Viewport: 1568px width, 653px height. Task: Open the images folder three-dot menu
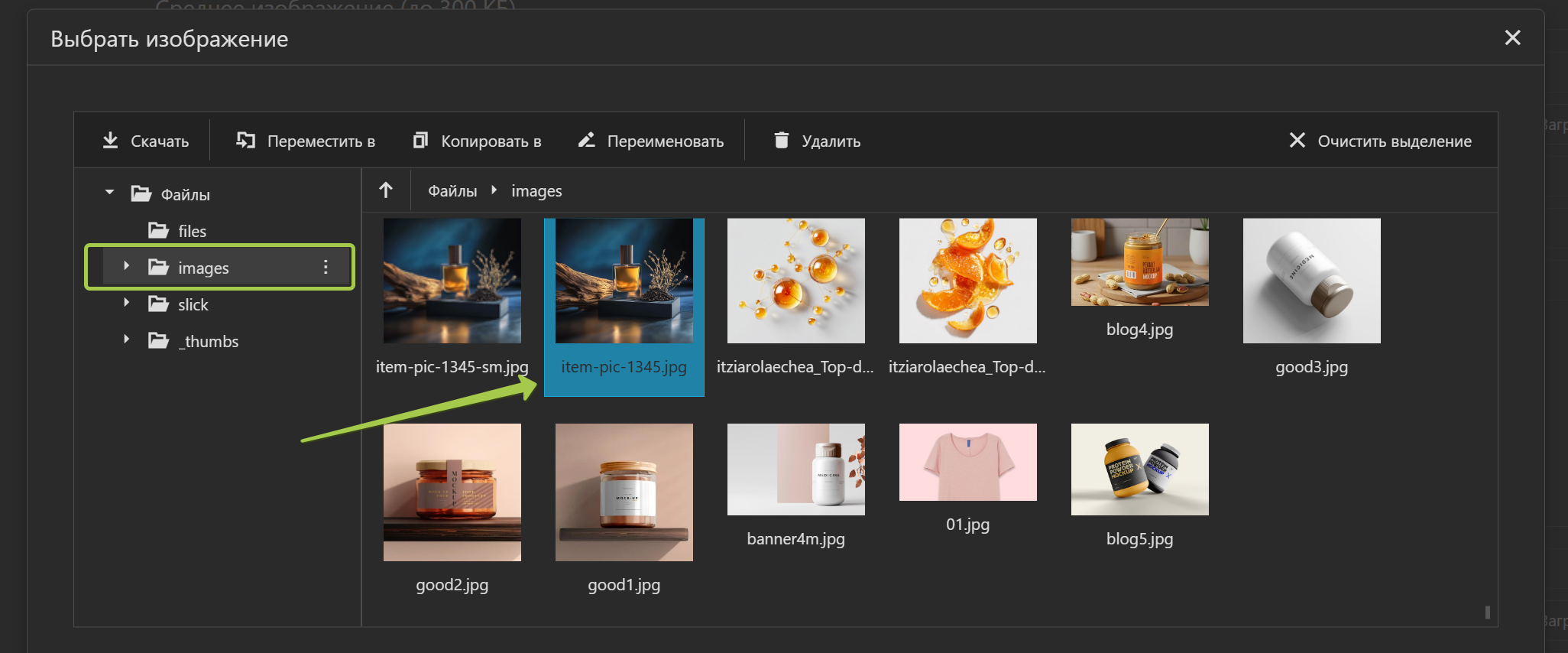(x=326, y=267)
